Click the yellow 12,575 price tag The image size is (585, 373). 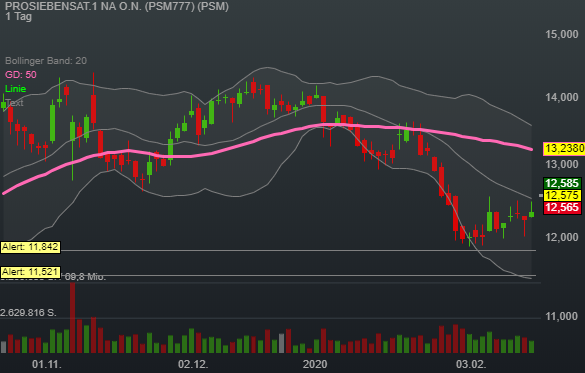click(562, 195)
